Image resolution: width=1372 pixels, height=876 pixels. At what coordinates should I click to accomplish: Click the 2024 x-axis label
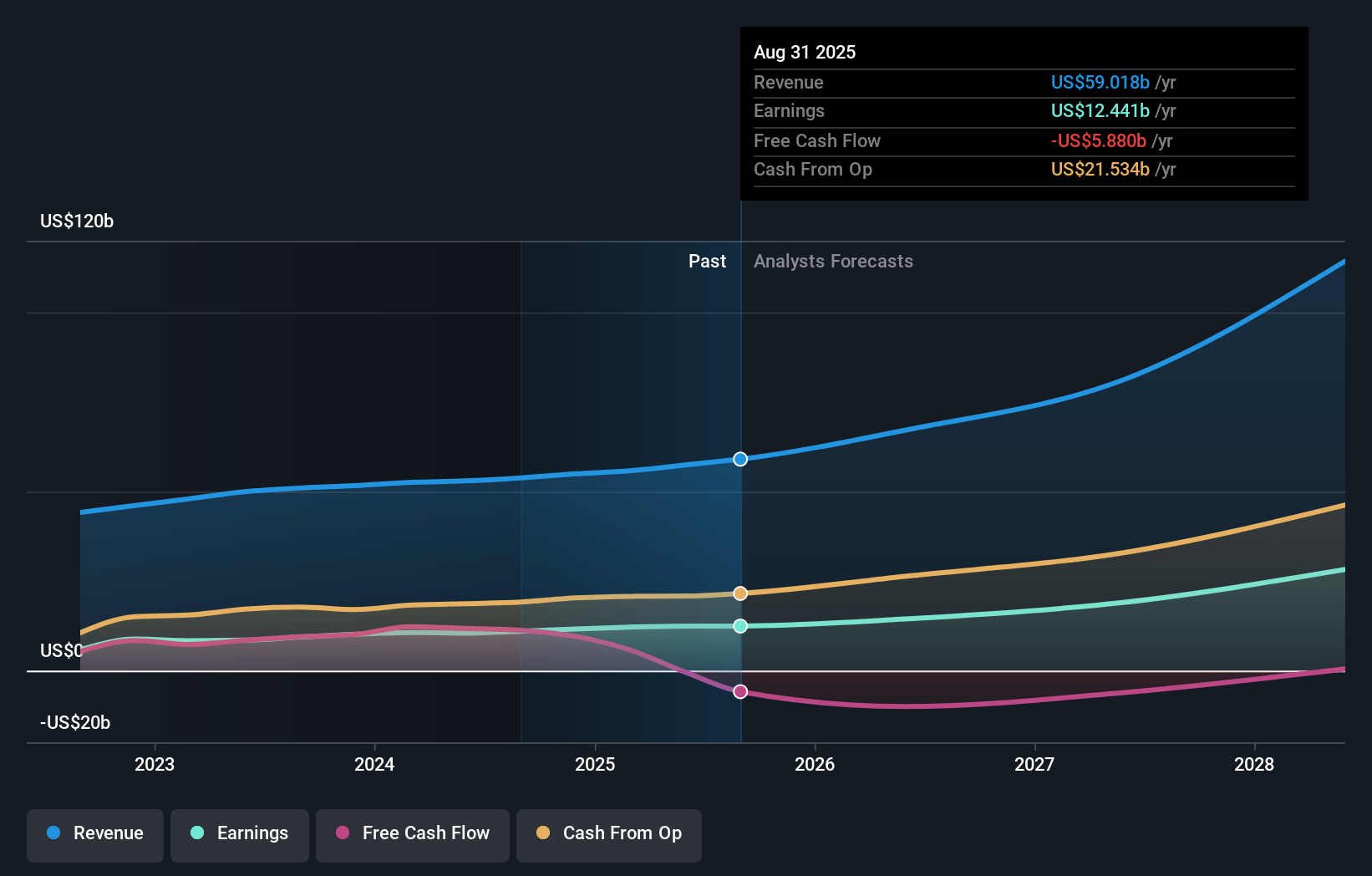point(374,764)
